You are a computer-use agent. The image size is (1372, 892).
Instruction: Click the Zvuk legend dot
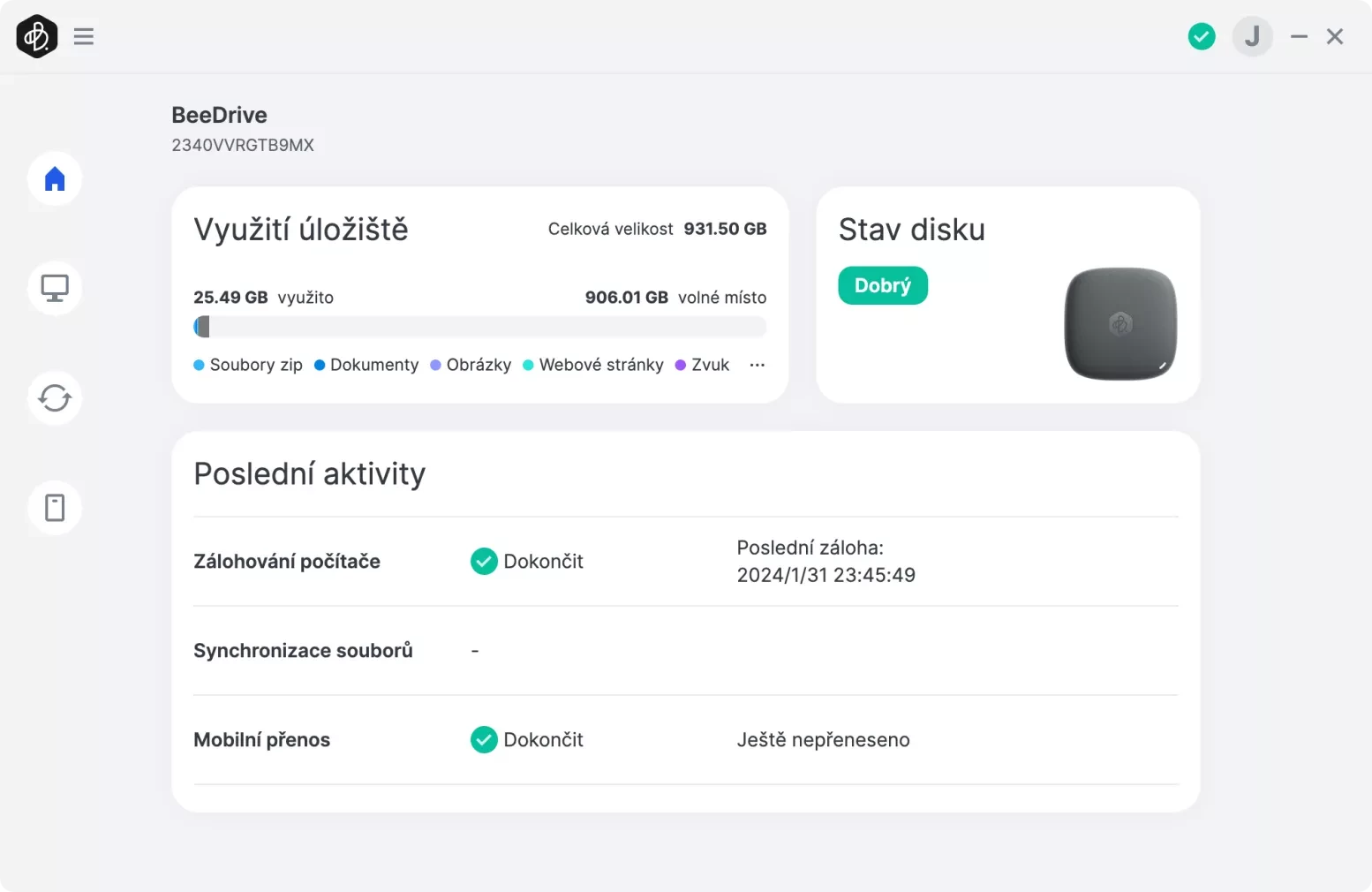pos(681,365)
